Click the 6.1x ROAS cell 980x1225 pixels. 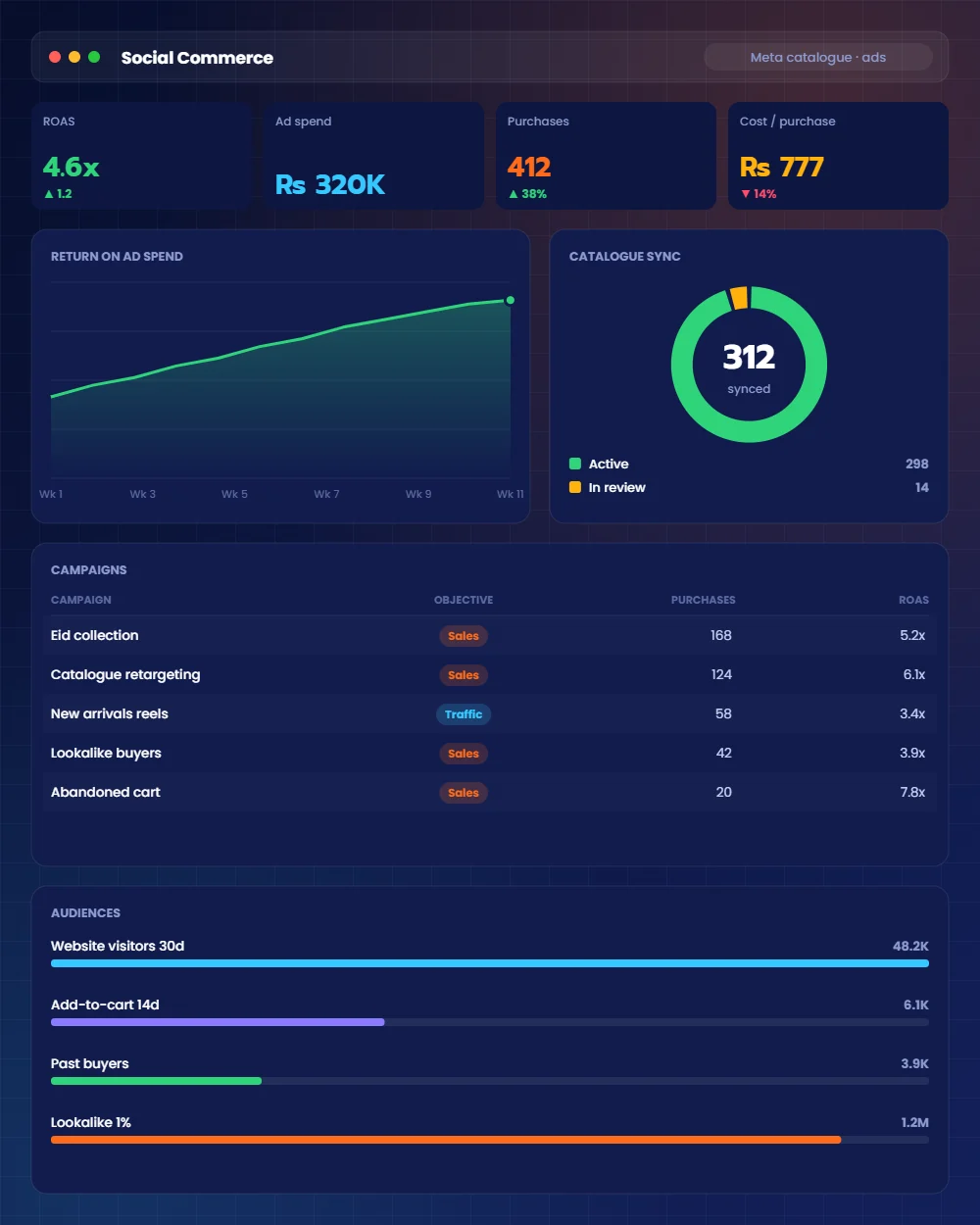click(913, 674)
